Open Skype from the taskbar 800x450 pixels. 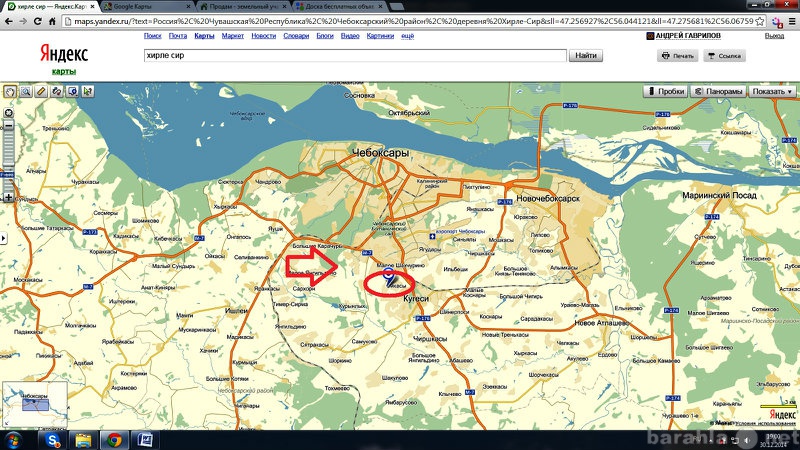click(53, 440)
